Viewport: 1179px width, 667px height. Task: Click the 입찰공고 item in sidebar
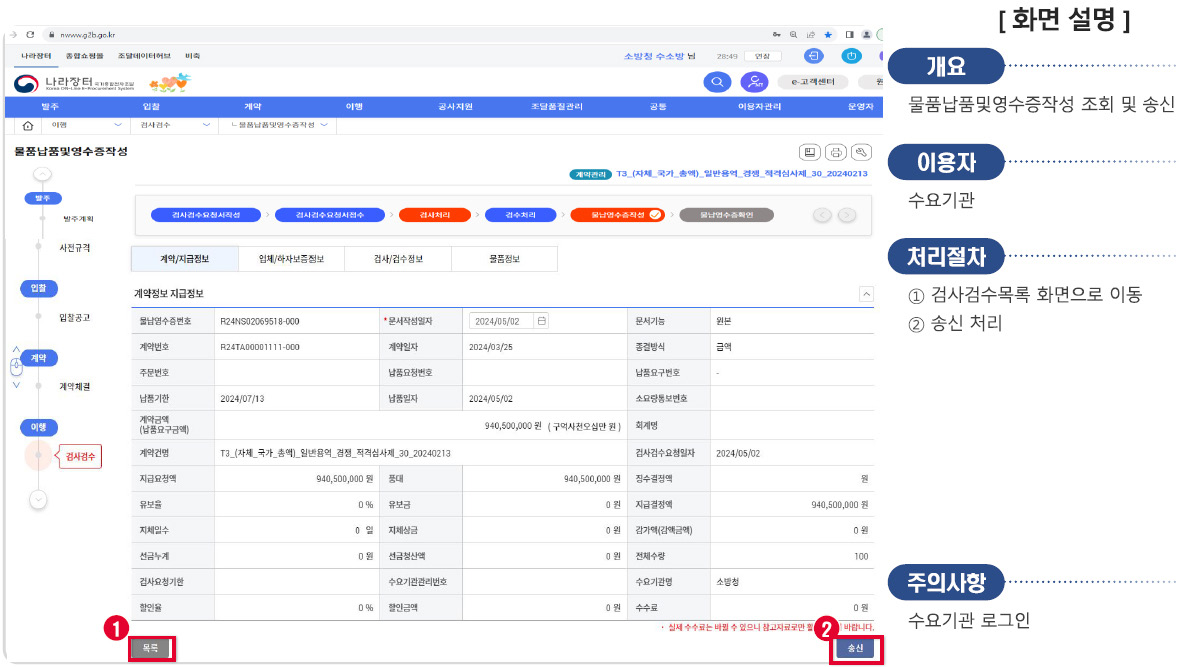74,318
